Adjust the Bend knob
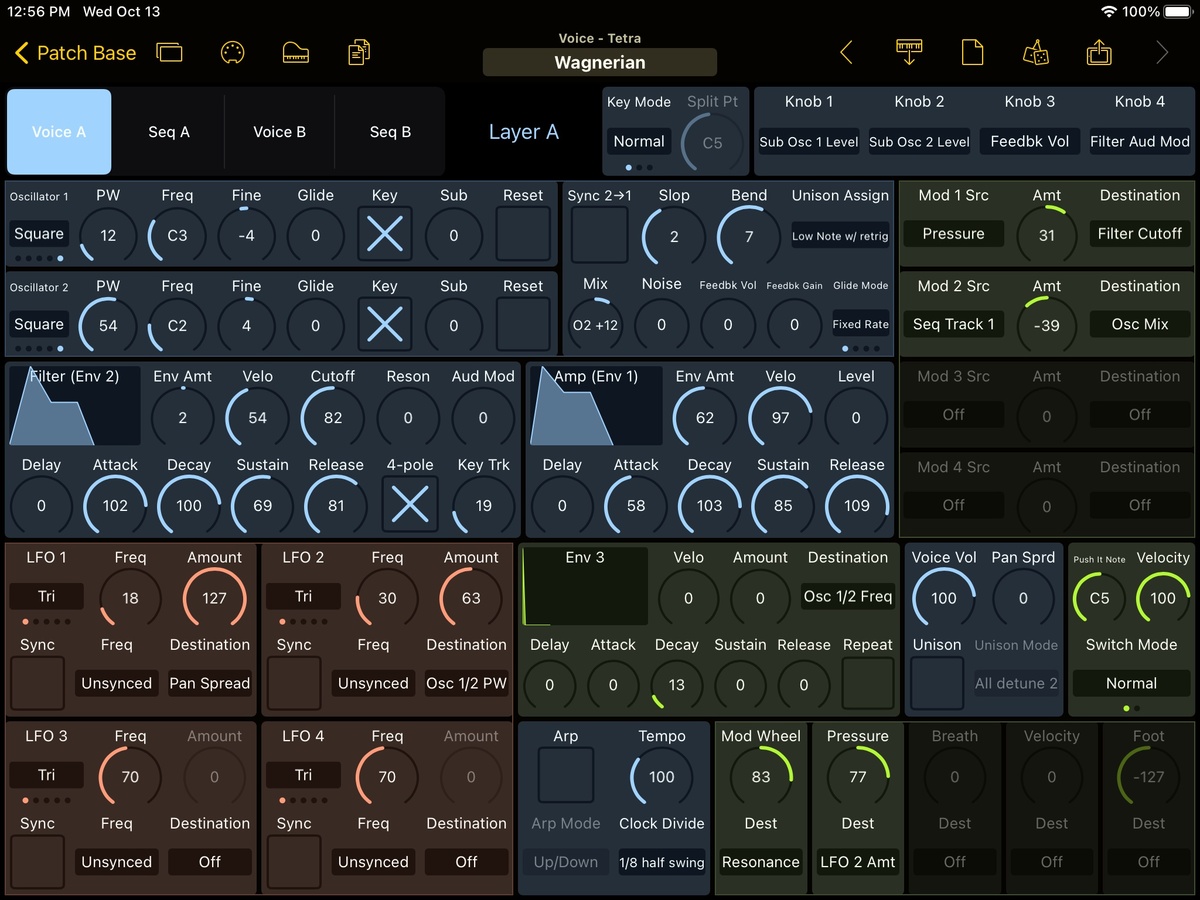Viewport: 1200px width, 900px height. tap(749, 236)
